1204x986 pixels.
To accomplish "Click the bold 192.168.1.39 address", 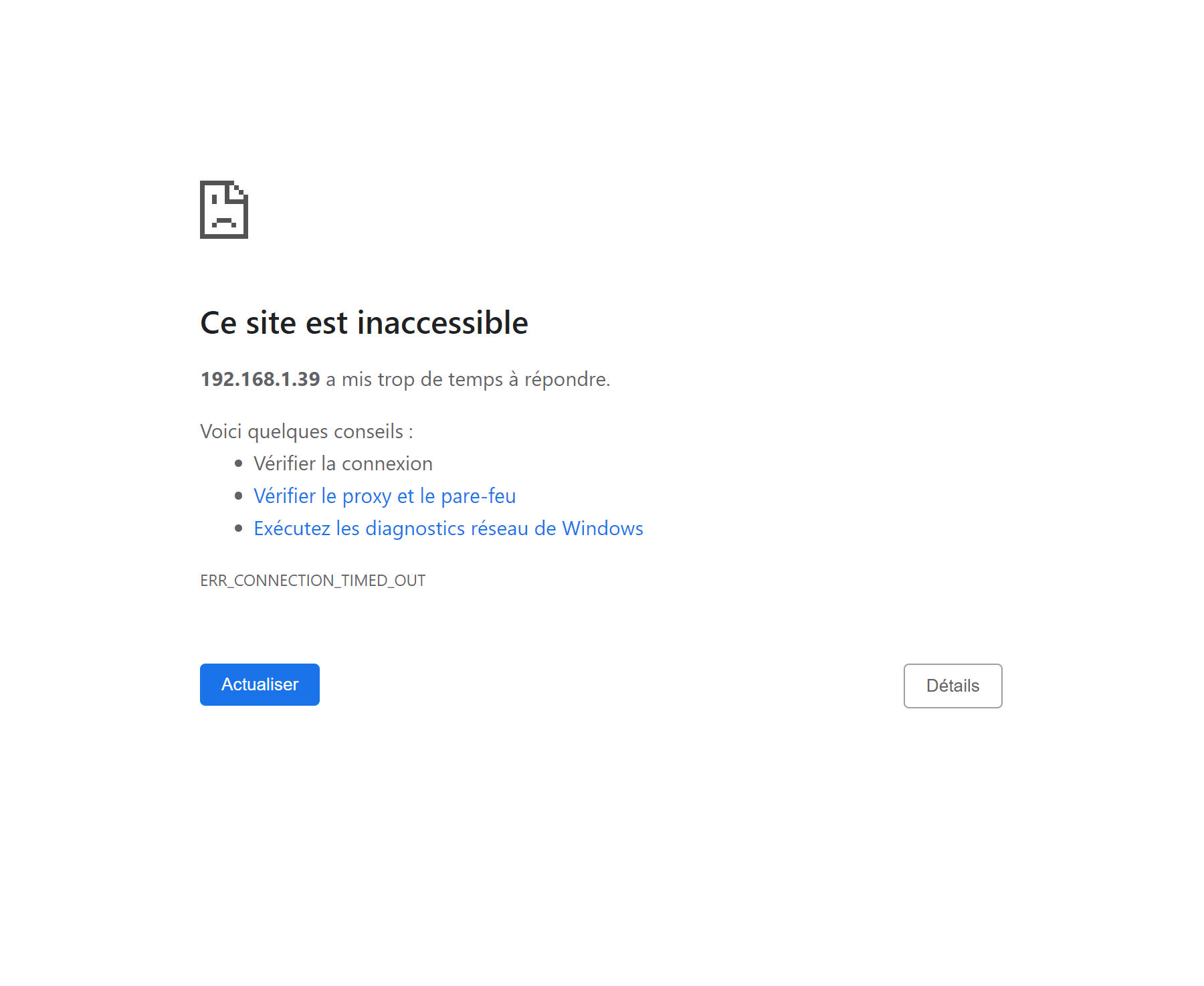I will coord(260,379).
